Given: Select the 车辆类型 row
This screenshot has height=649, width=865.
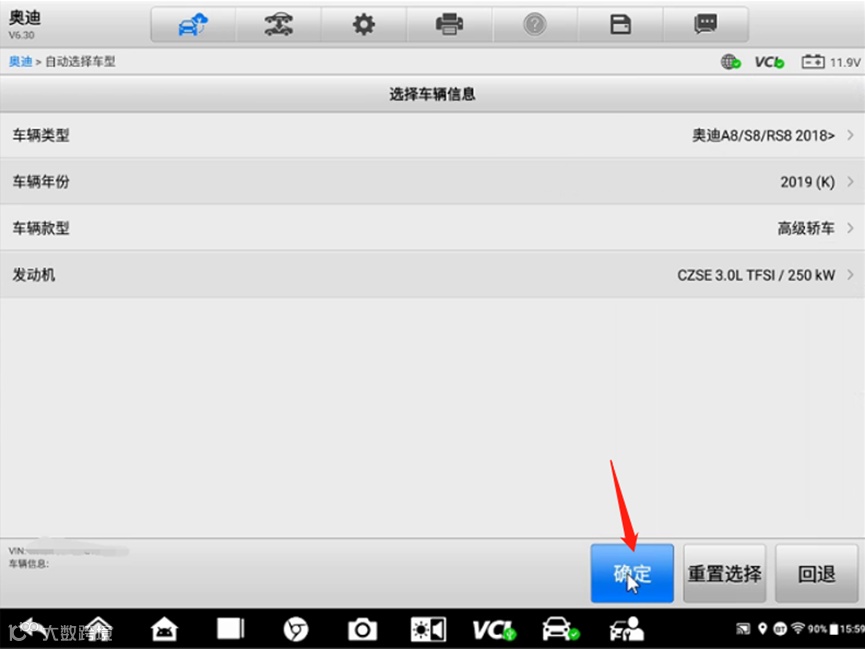Looking at the screenshot, I should click(x=432, y=135).
